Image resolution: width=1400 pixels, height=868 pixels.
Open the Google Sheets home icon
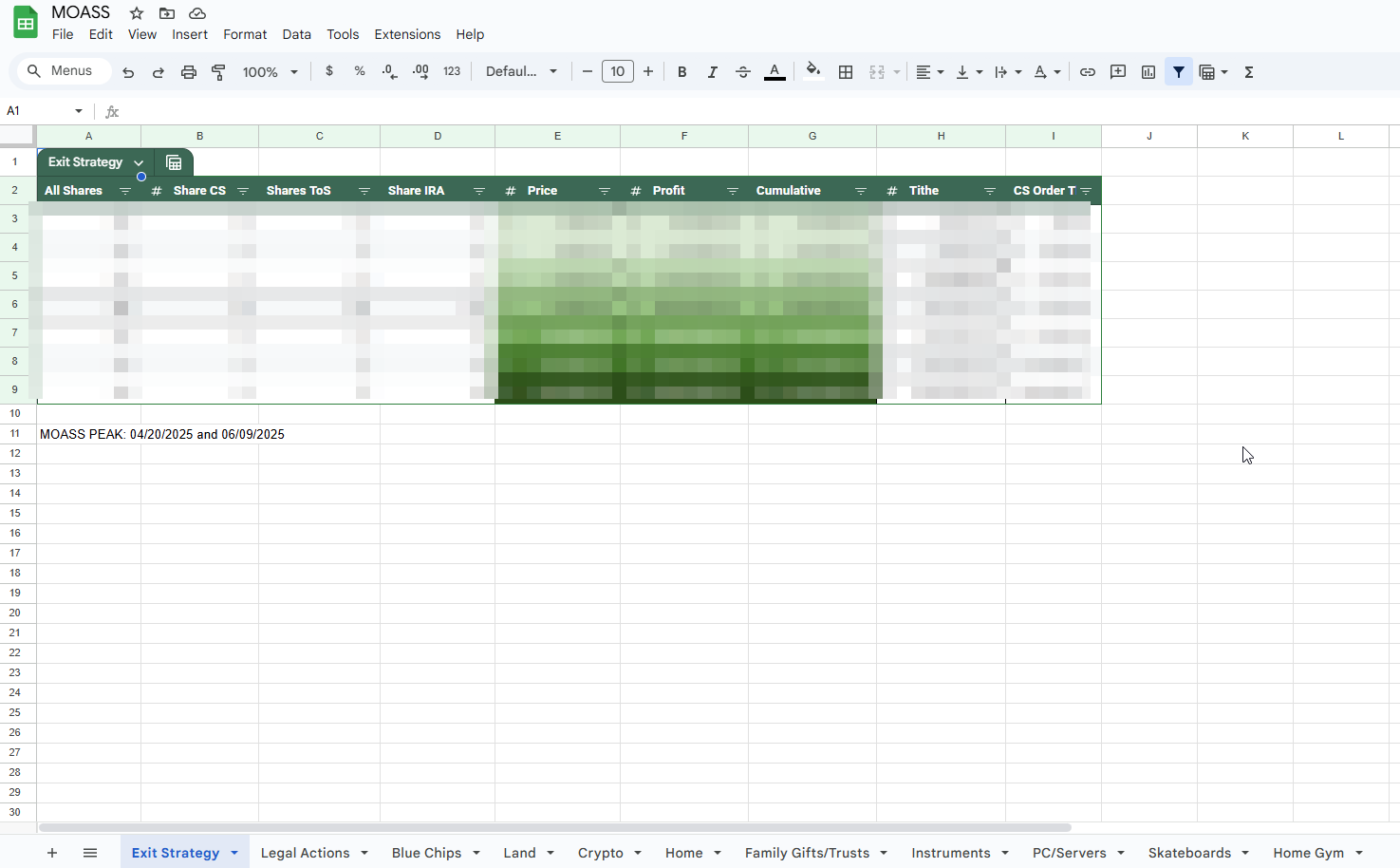click(x=26, y=23)
